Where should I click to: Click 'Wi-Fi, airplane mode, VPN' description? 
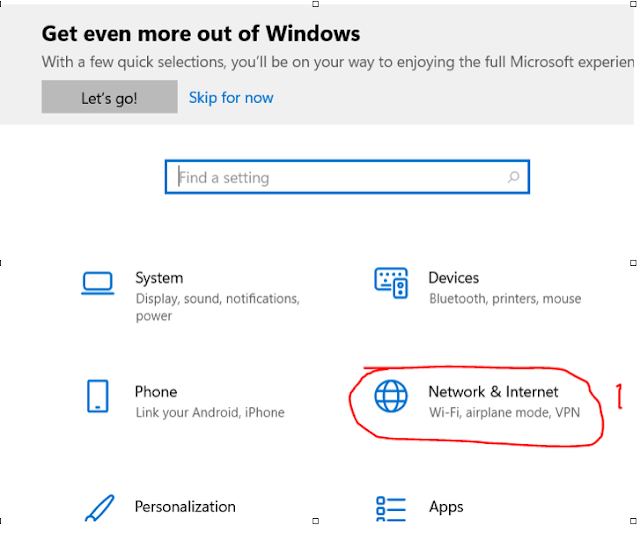pyautogui.click(x=504, y=413)
